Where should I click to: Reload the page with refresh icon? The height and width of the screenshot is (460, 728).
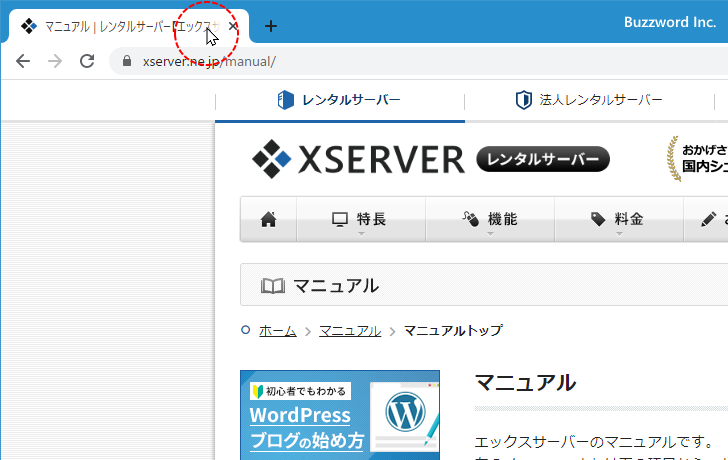coord(87,61)
